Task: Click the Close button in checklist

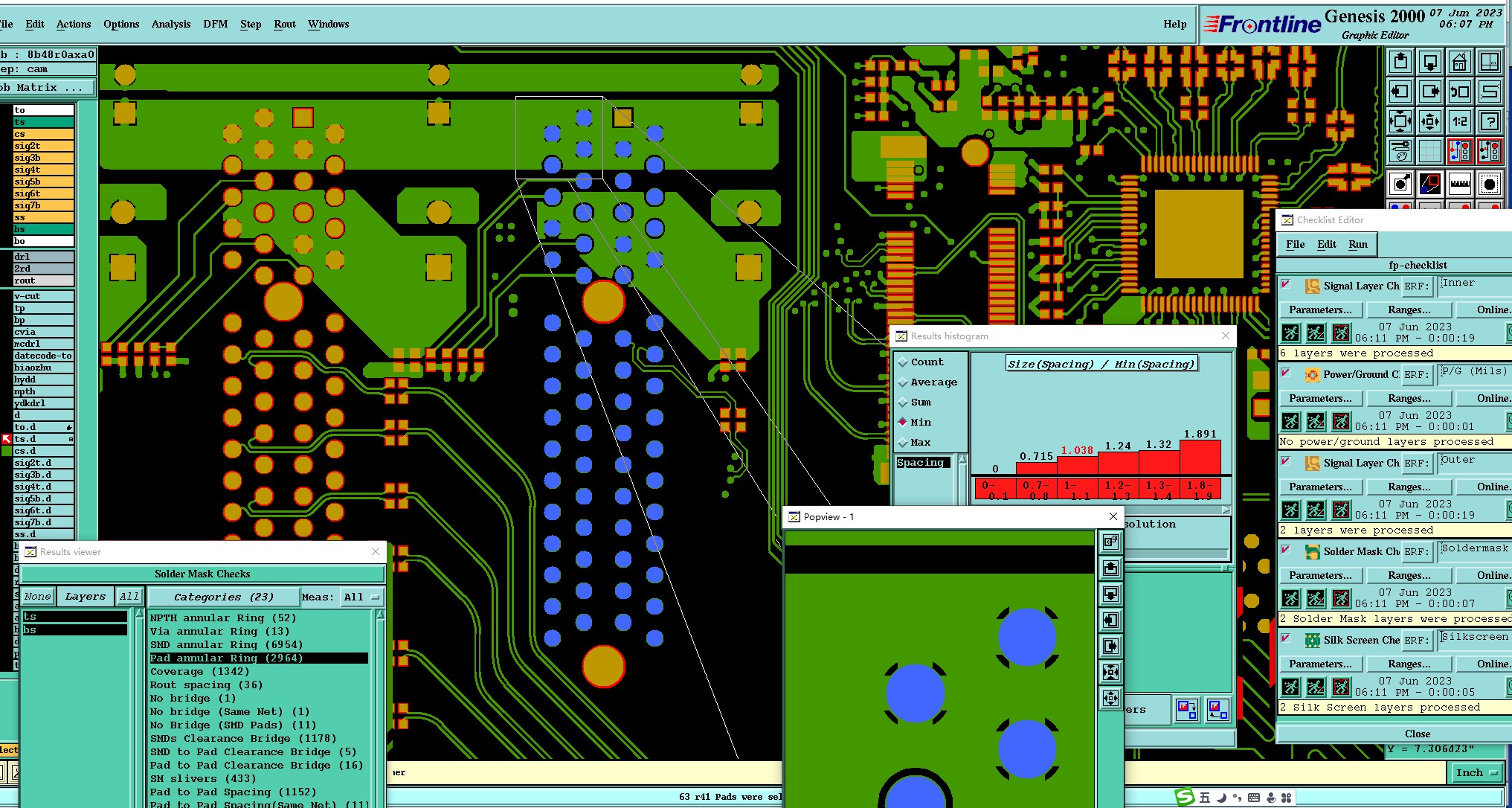Action: tap(1417, 734)
